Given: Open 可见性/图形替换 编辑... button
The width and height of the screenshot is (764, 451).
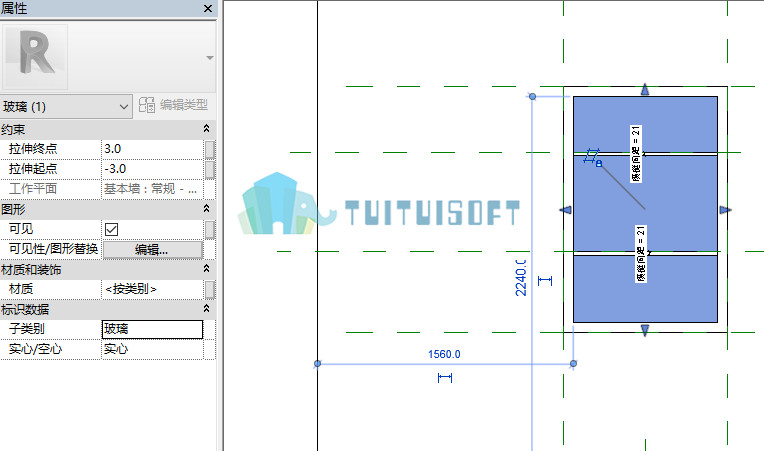Looking at the screenshot, I should point(153,250).
